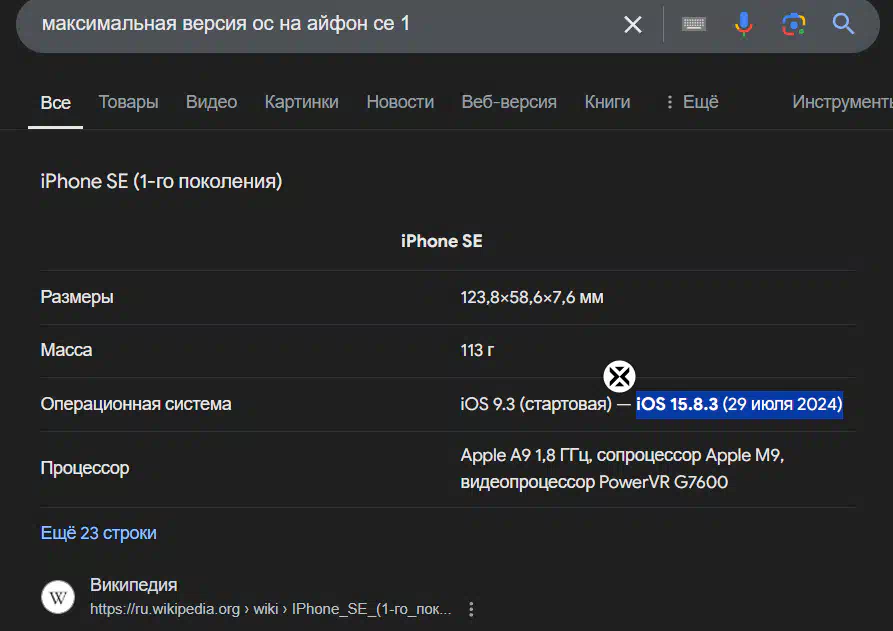This screenshot has width=893, height=631.
Task: Click the highlighted iOS 15.8.3 text
Action: pos(739,404)
